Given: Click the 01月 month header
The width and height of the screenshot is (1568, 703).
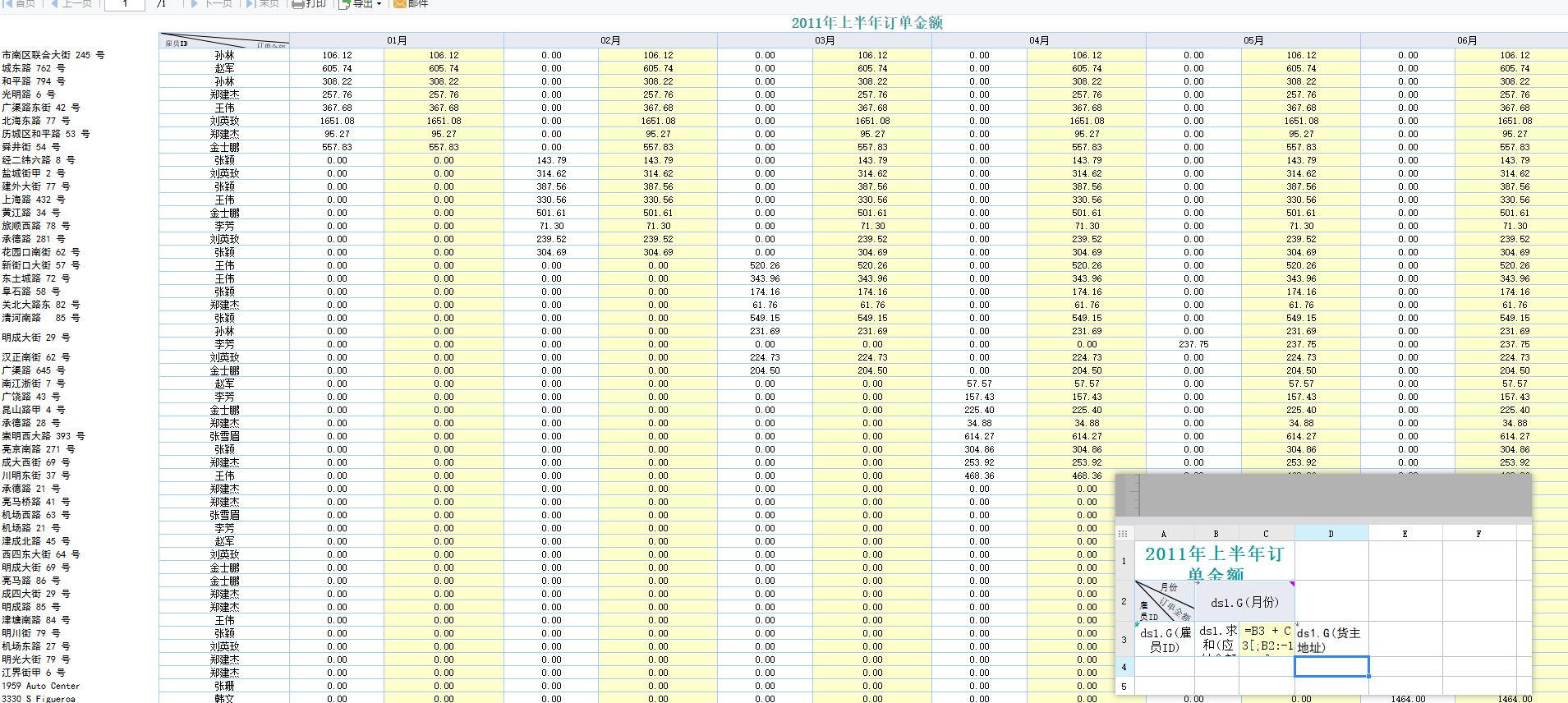Looking at the screenshot, I should 397,40.
